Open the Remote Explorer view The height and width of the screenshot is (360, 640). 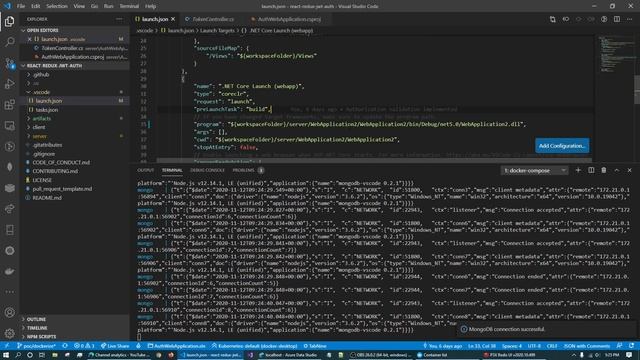click(9, 125)
